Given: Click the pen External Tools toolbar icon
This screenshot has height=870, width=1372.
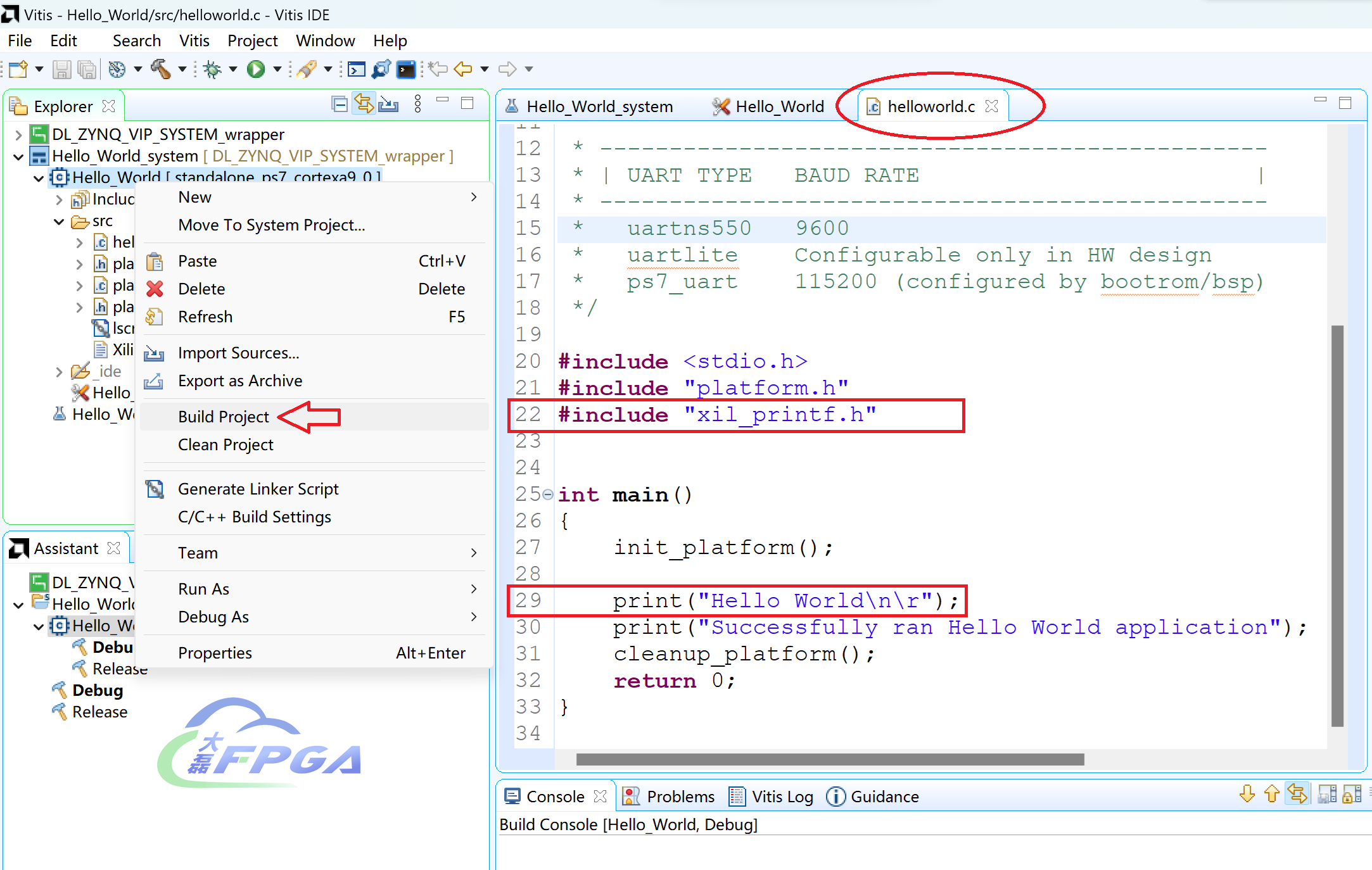Looking at the screenshot, I should [307, 69].
